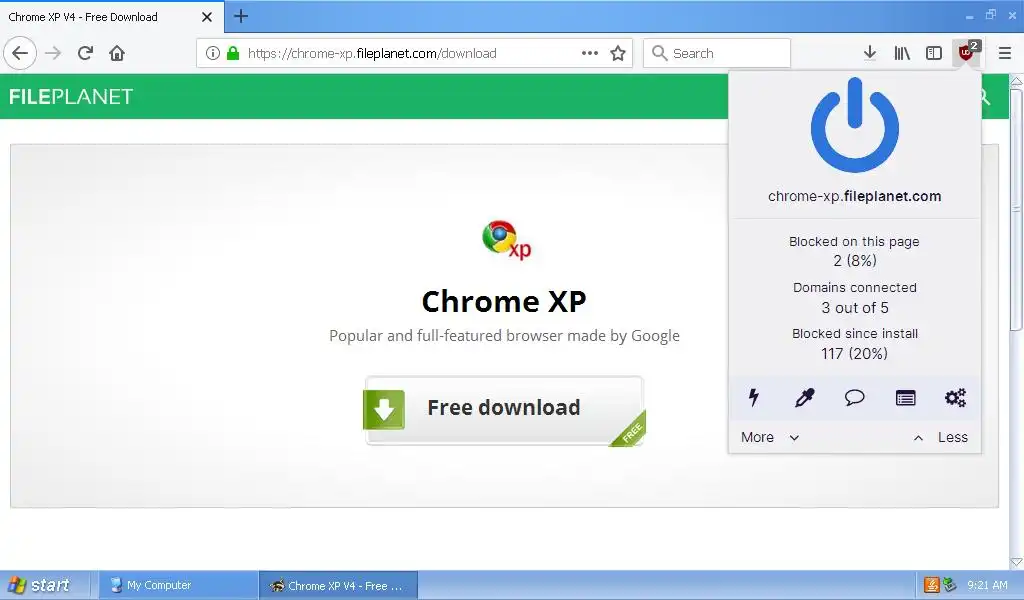Image resolution: width=1024 pixels, height=600 pixels.
Task: Click the browser window's restore button
Action: (x=991, y=14)
